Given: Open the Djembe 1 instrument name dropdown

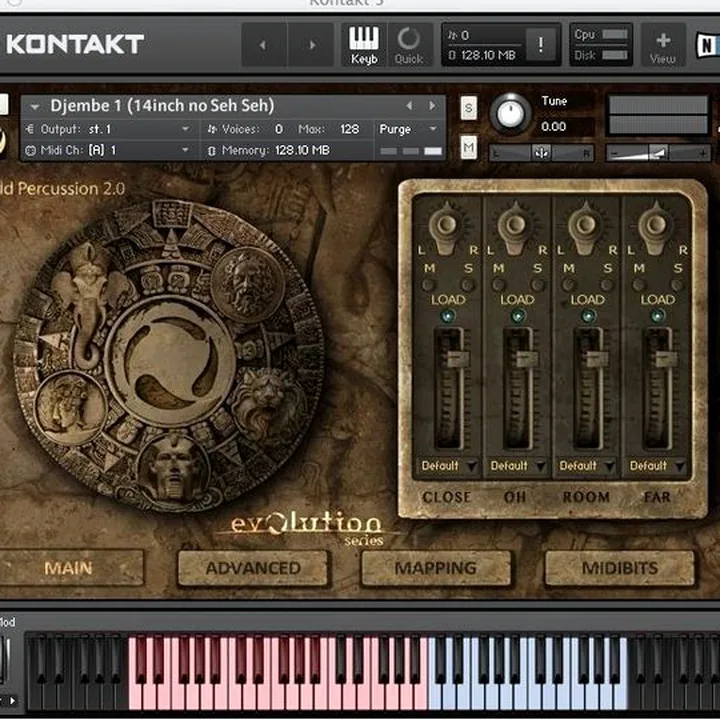Looking at the screenshot, I should click(34, 107).
